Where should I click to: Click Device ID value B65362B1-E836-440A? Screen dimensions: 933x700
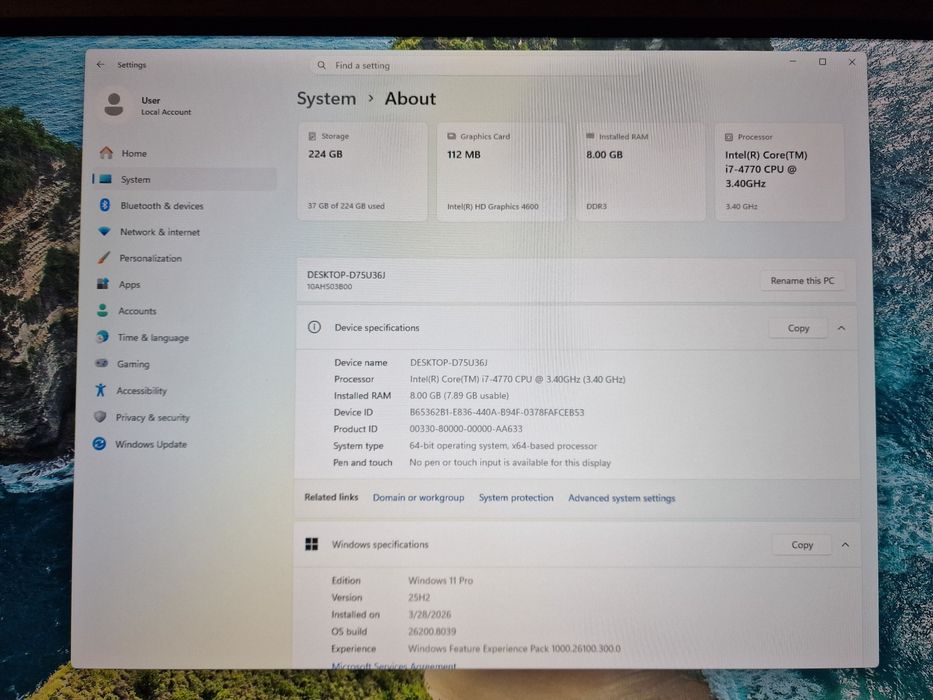(497, 412)
